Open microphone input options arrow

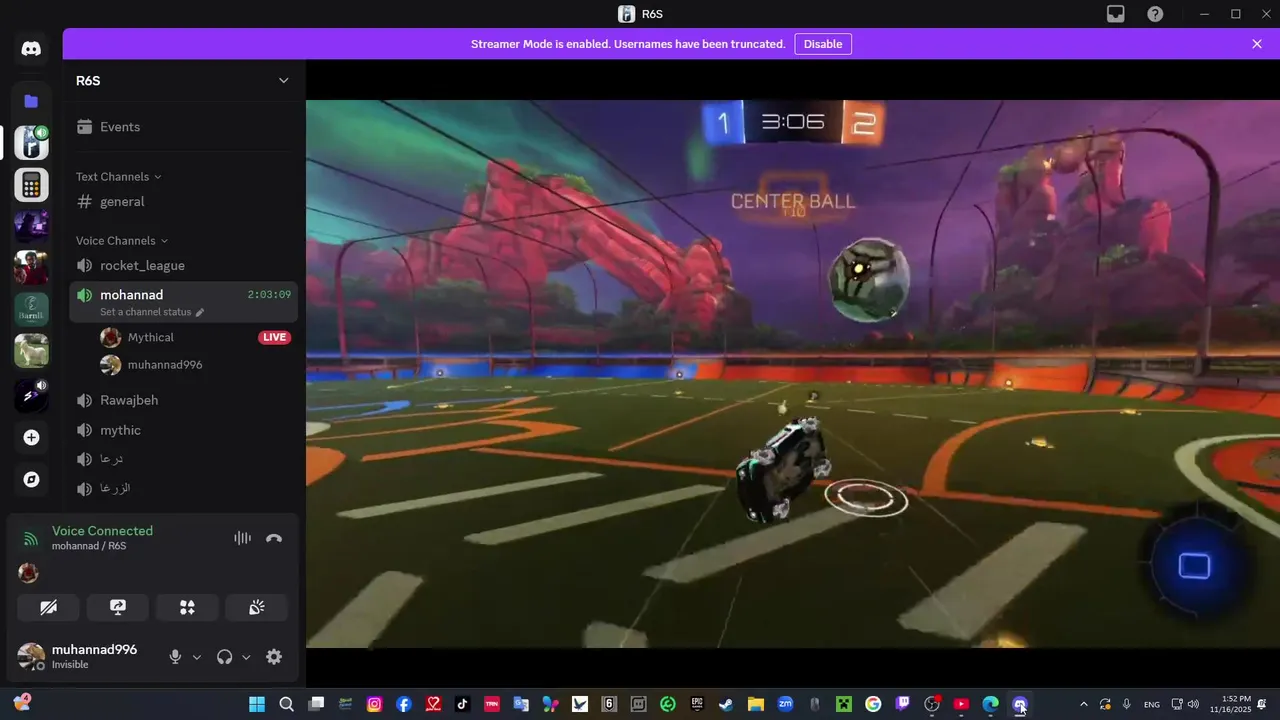pyautogui.click(x=197, y=657)
